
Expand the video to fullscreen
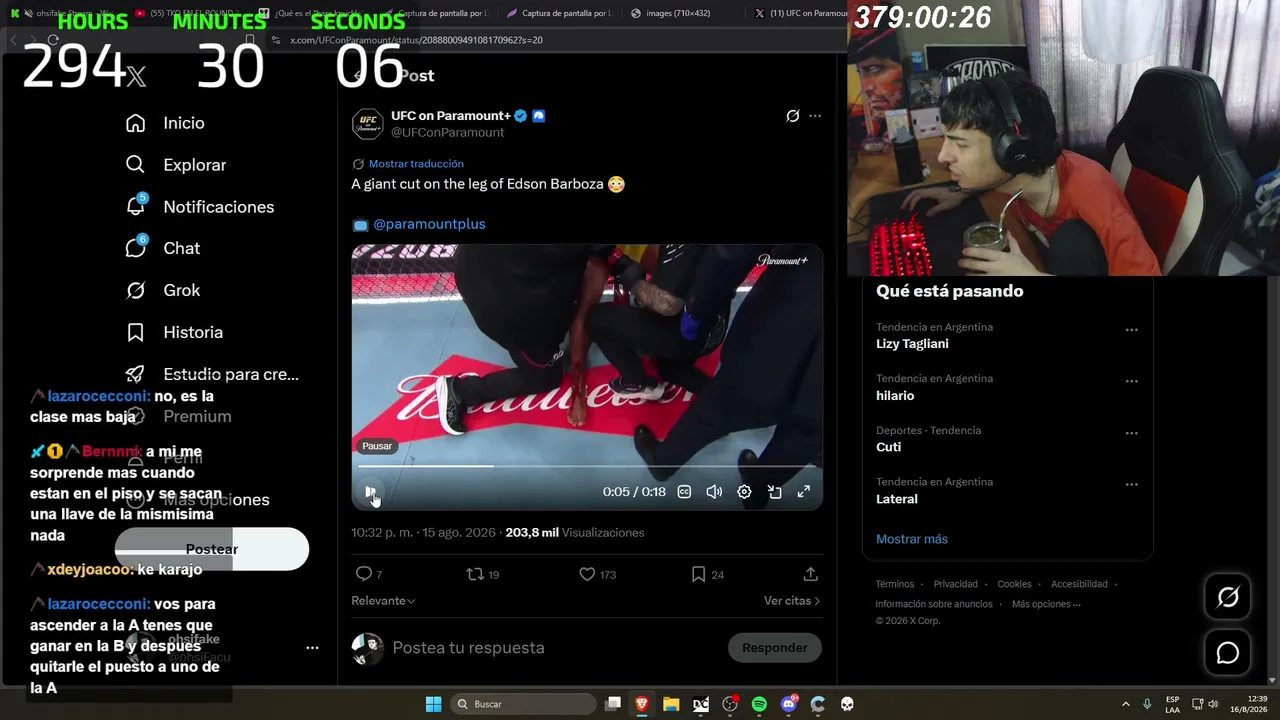coord(803,492)
